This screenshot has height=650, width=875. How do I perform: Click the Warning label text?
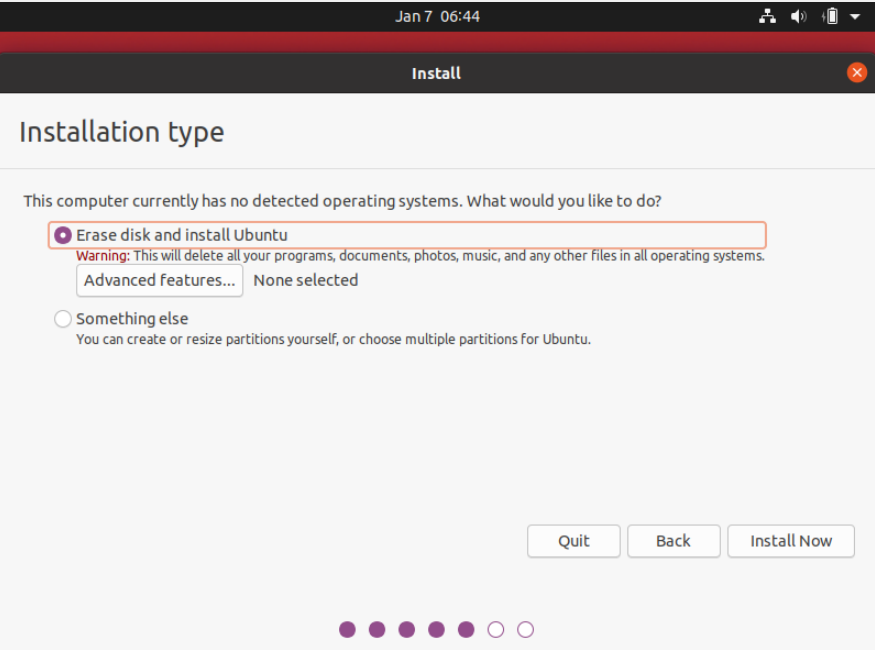tap(103, 256)
